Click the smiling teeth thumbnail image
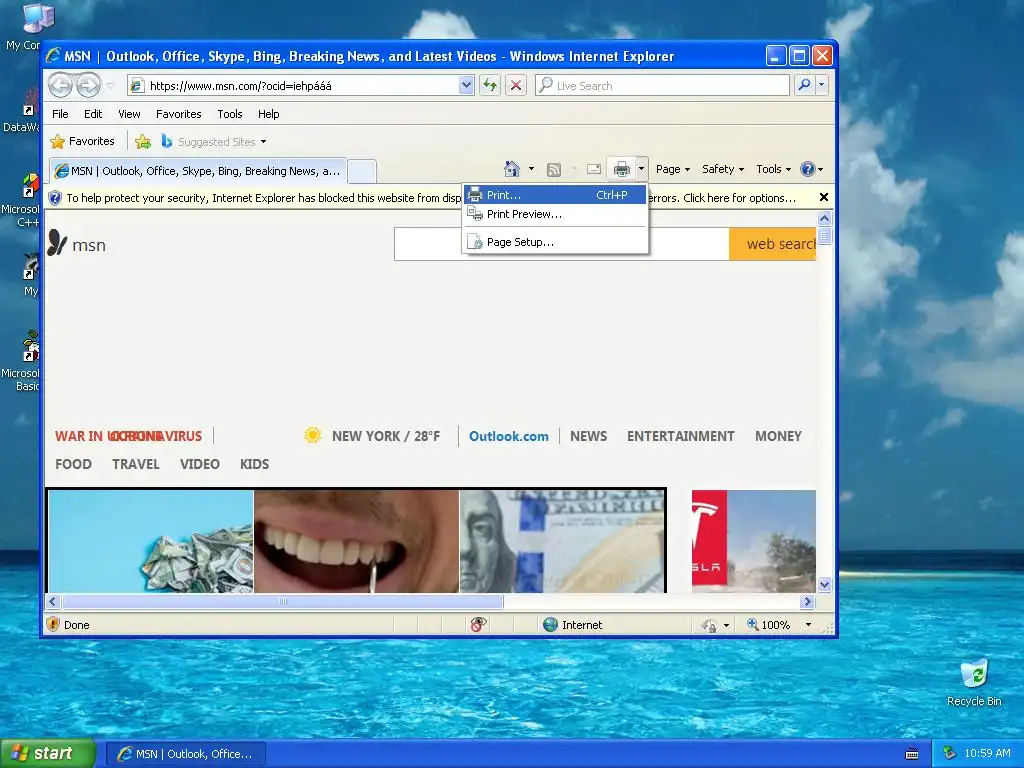Image resolution: width=1024 pixels, height=768 pixels. [x=357, y=541]
